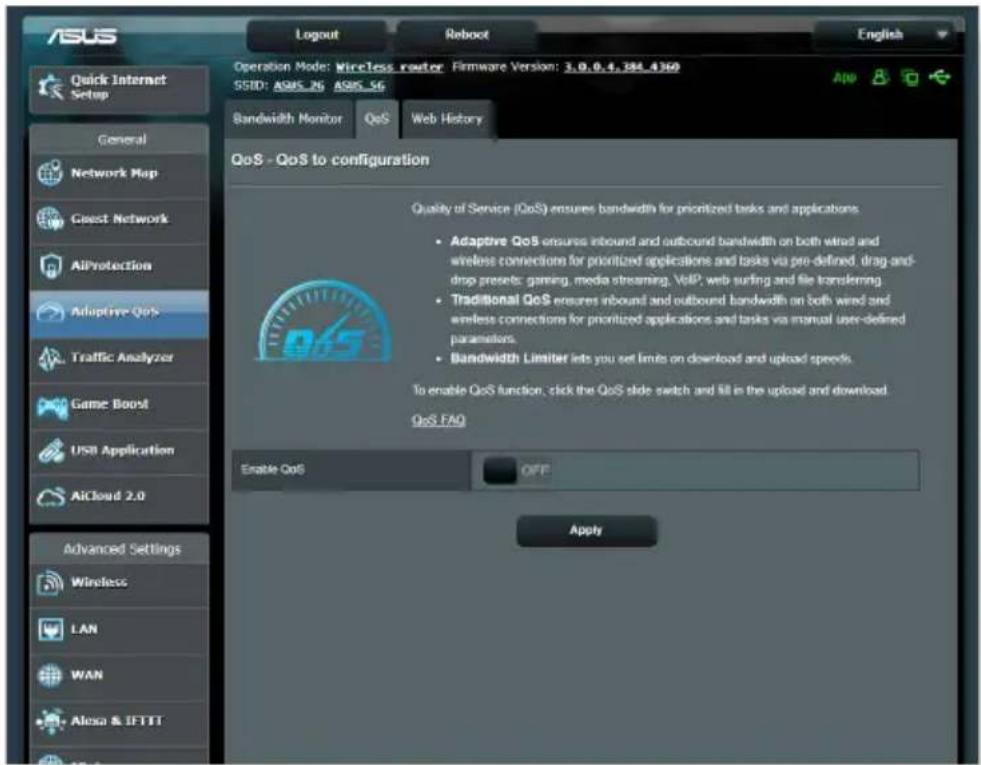Click the Alexa & IFTTT icon
The width and height of the screenshot is (981, 765).
(50, 721)
